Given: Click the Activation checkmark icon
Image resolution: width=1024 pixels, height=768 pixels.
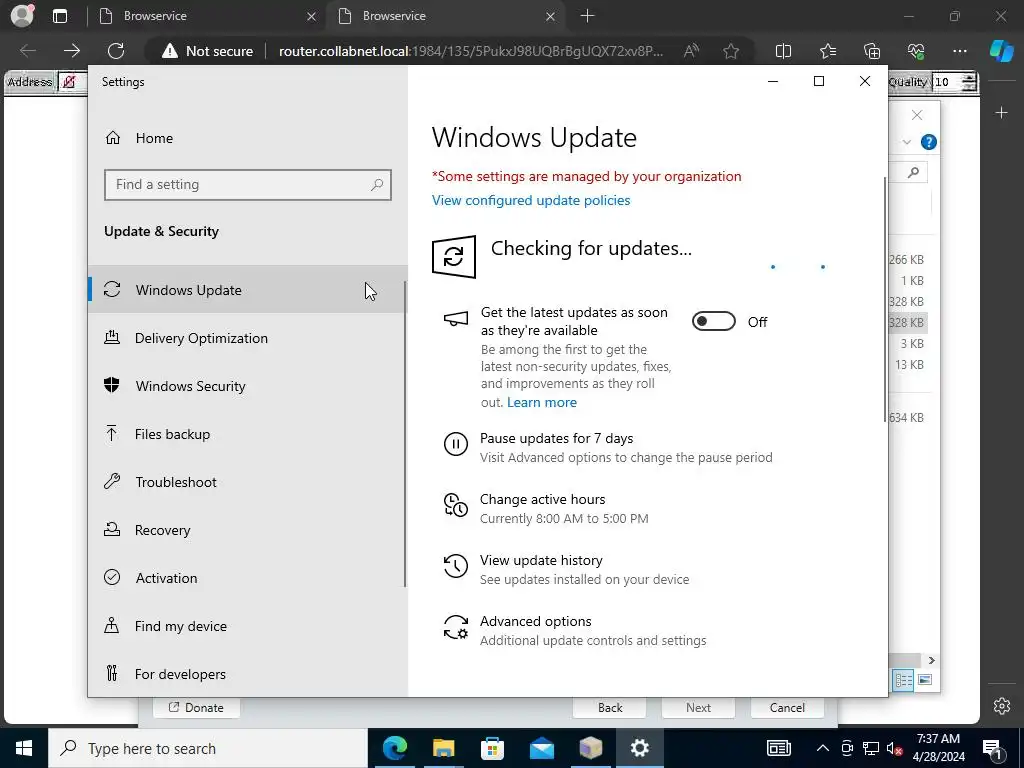Looking at the screenshot, I should 112,577.
